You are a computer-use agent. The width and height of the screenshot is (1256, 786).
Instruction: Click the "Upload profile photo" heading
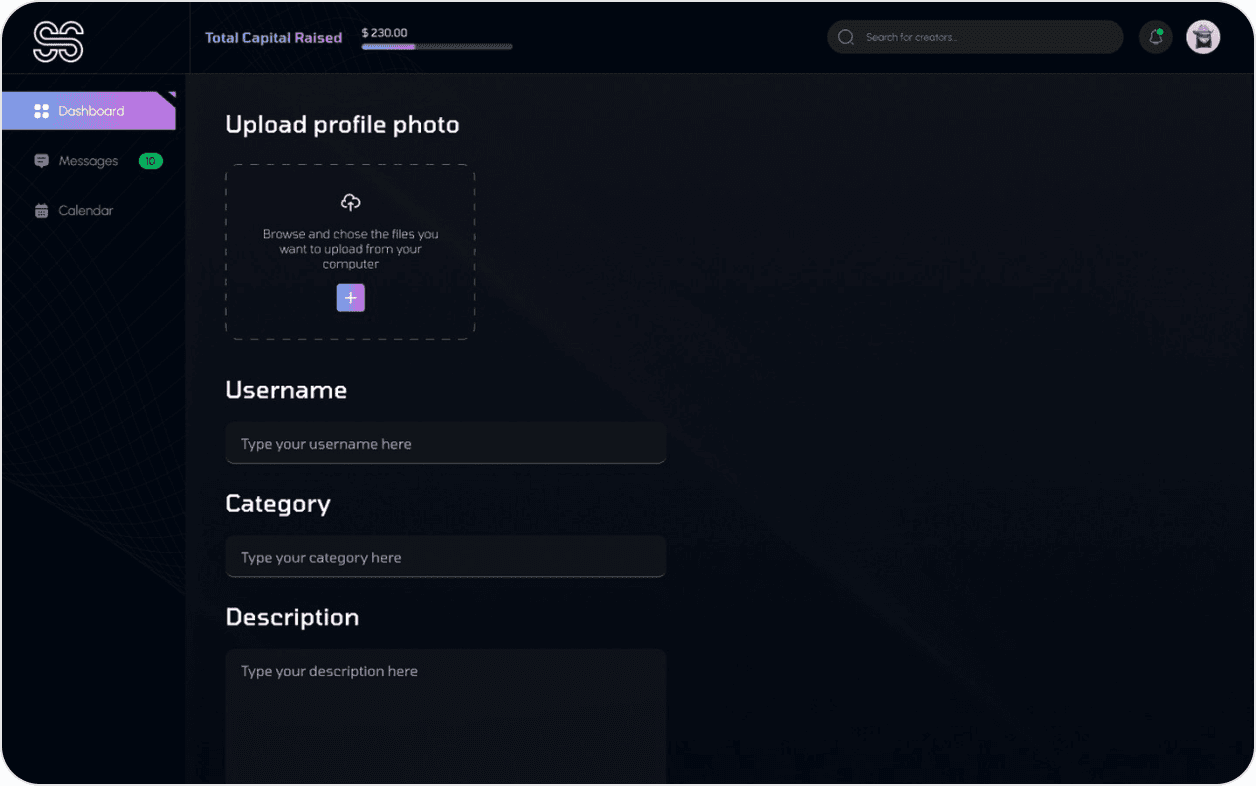coord(342,125)
